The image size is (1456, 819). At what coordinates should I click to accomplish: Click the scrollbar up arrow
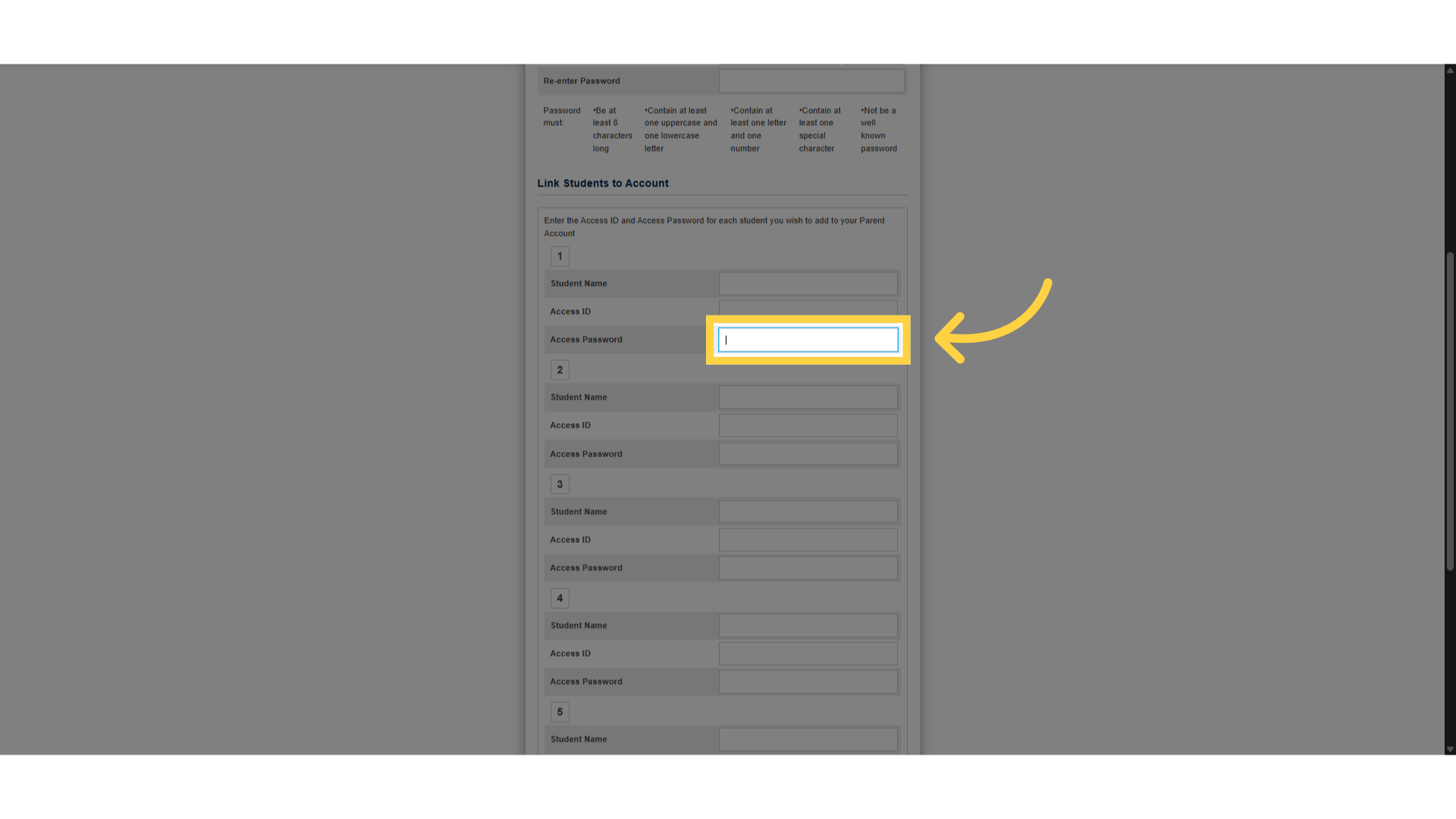(x=1450, y=70)
